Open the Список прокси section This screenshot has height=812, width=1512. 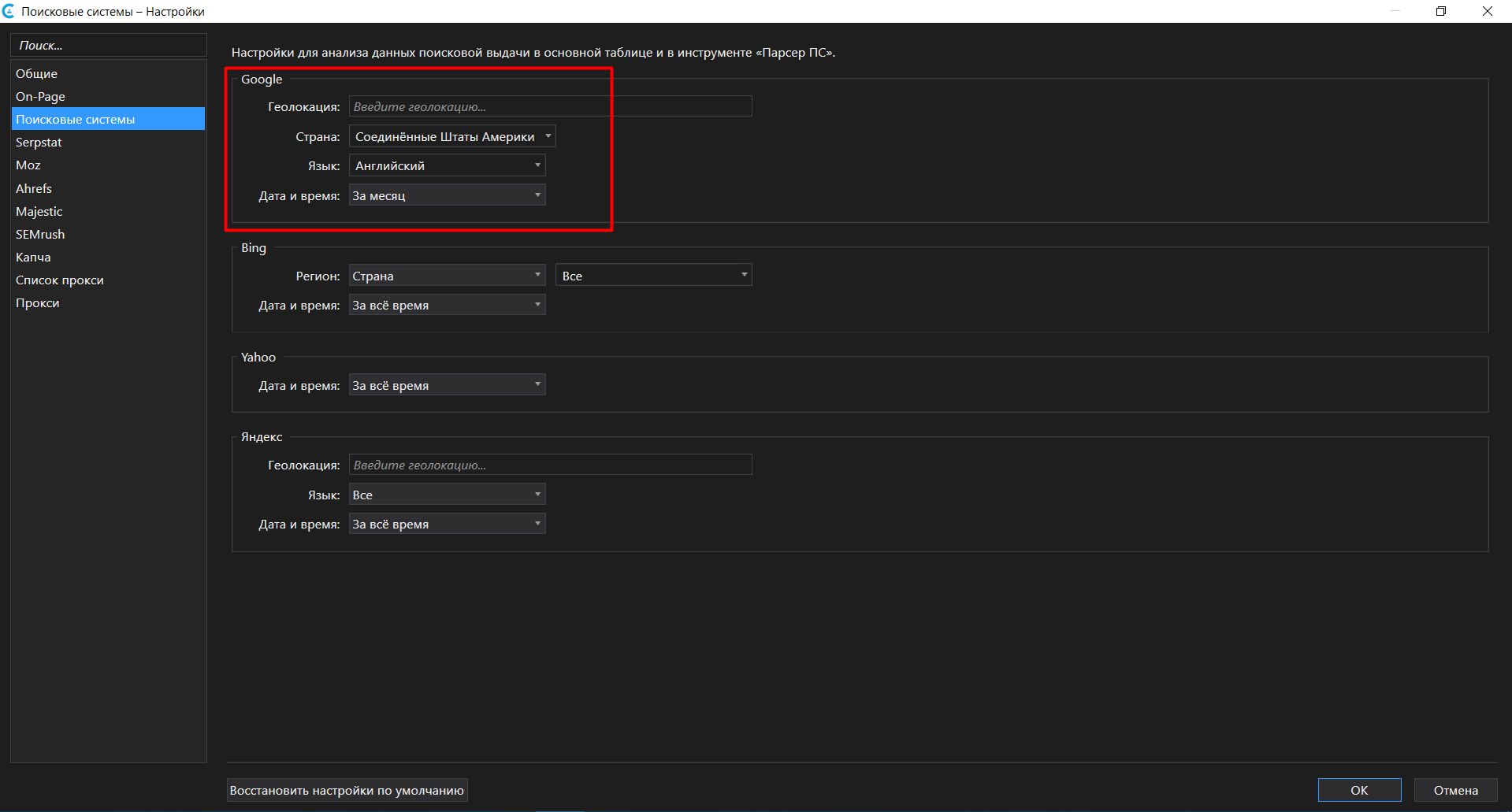pyautogui.click(x=108, y=280)
